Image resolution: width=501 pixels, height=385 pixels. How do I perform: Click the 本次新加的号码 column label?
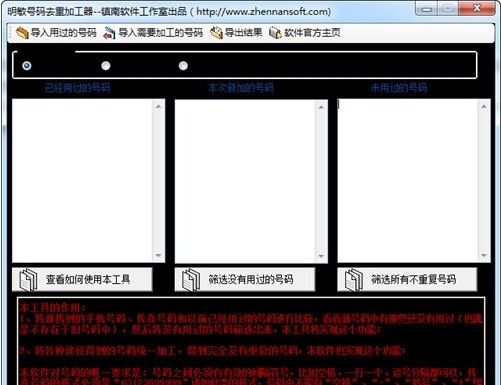[241, 88]
